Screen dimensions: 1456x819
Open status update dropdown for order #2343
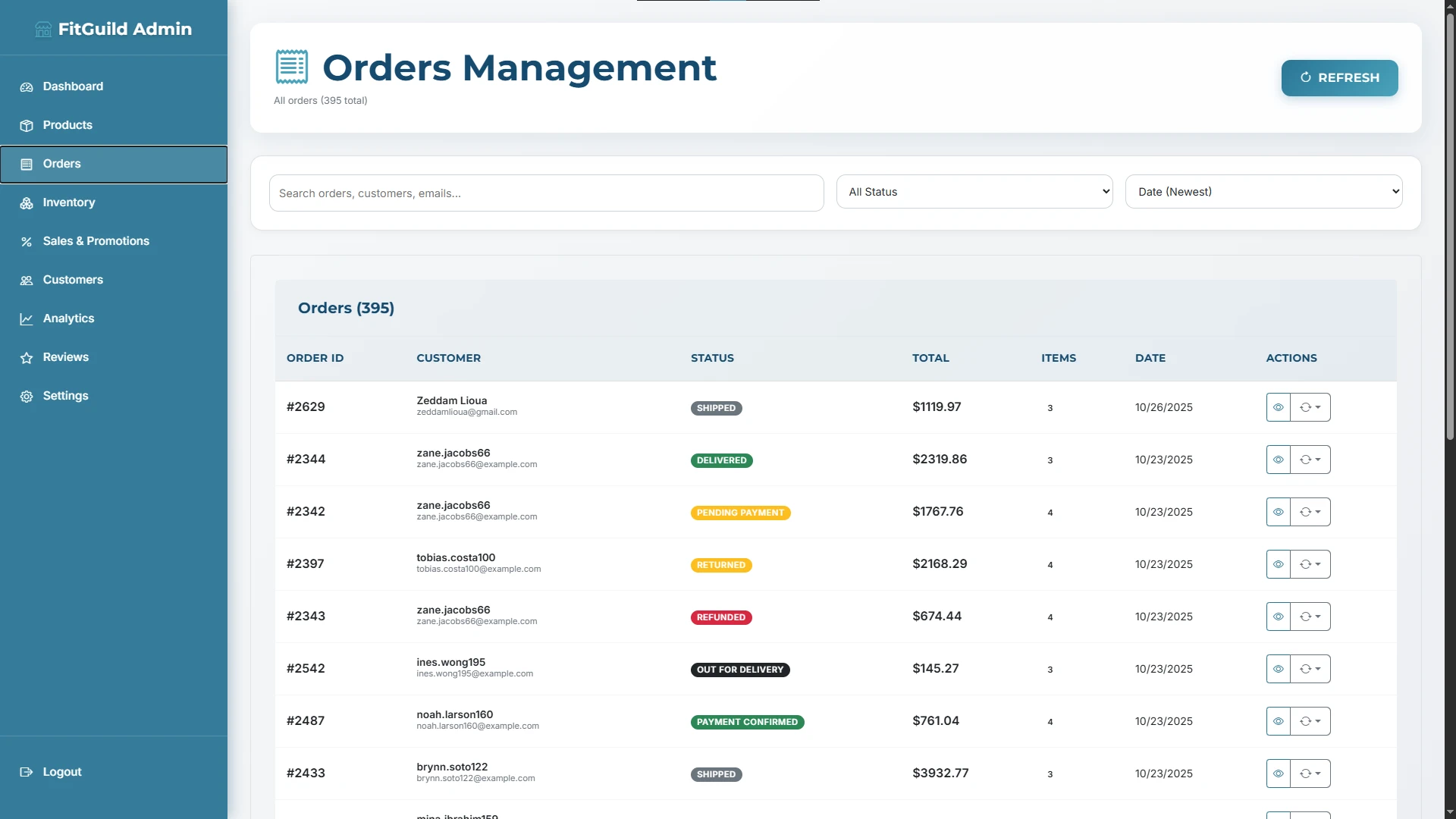point(1310,617)
